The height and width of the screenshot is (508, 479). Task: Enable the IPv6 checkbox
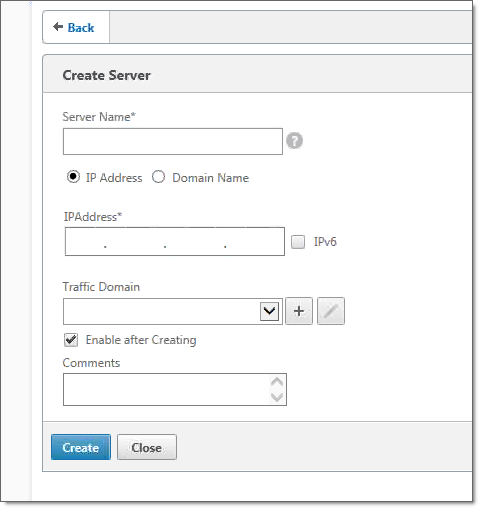pos(298,242)
